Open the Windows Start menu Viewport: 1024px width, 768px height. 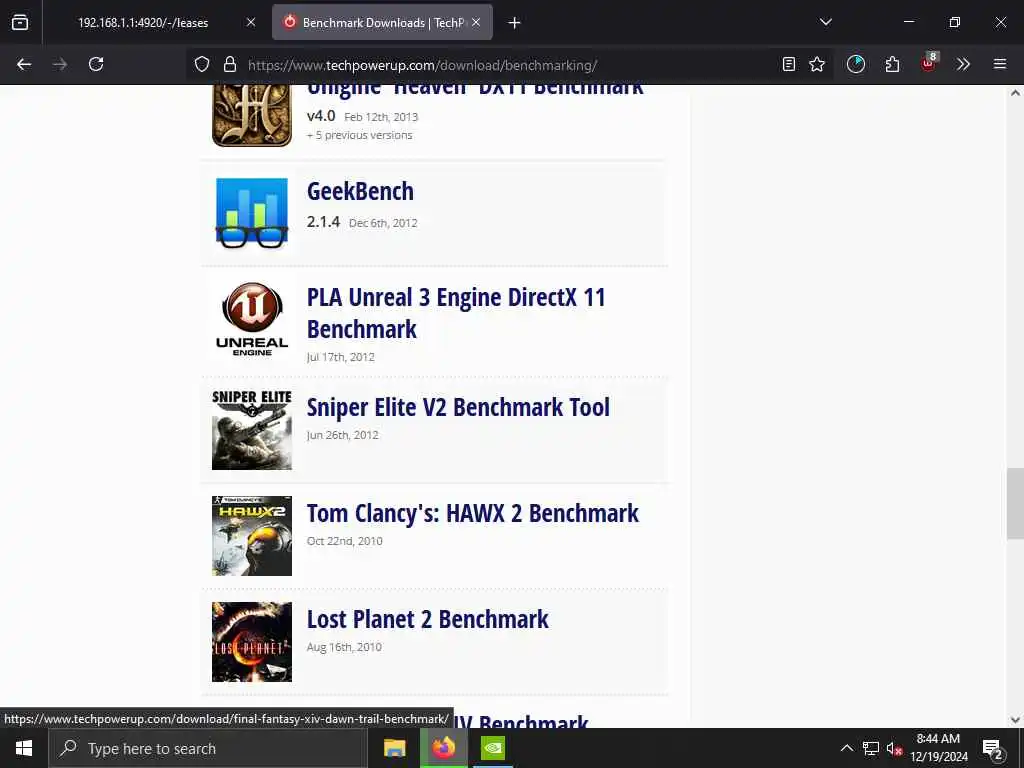[x=24, y=748]
